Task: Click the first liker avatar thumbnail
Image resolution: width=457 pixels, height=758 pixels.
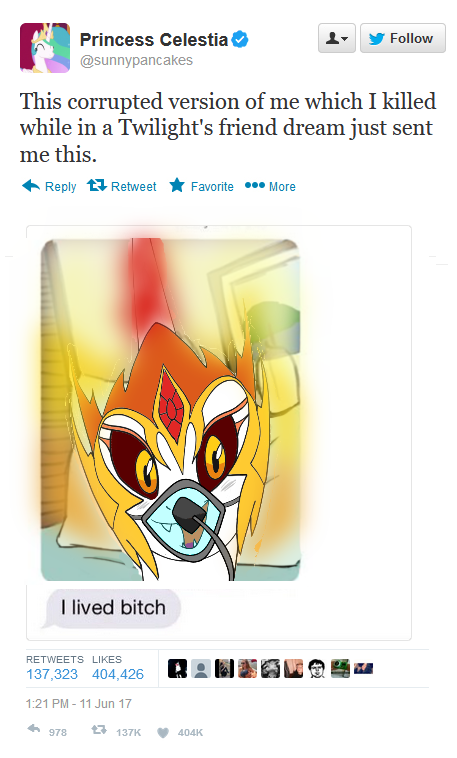Action: click(x=177, y=669)
